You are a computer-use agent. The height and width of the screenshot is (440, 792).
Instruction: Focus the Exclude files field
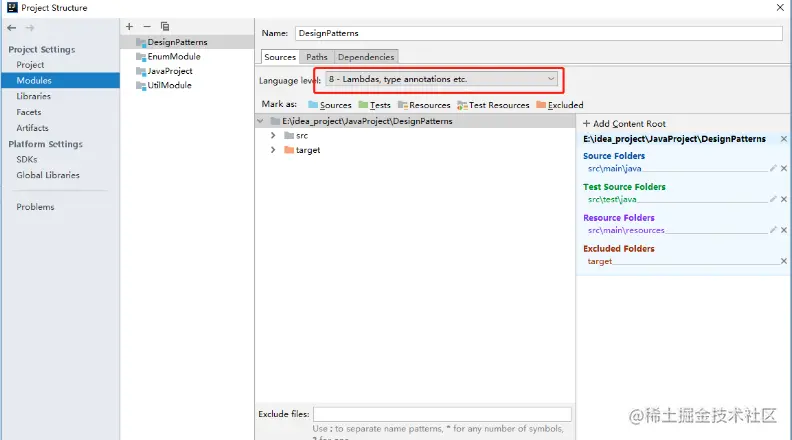(442, 414)
